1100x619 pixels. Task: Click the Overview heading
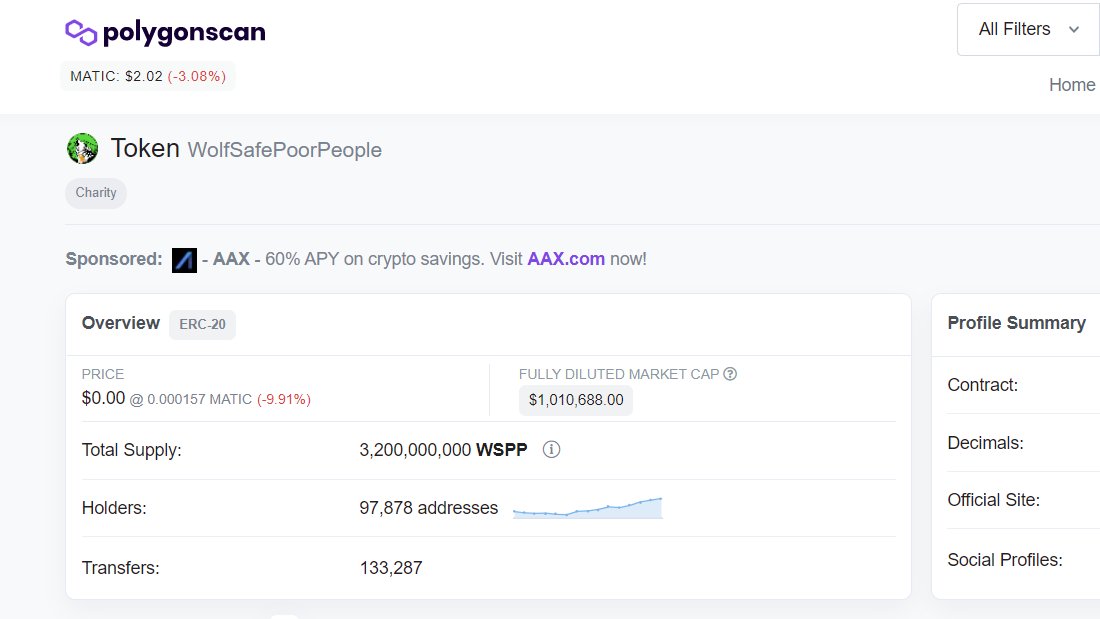[x=121, y=323]
